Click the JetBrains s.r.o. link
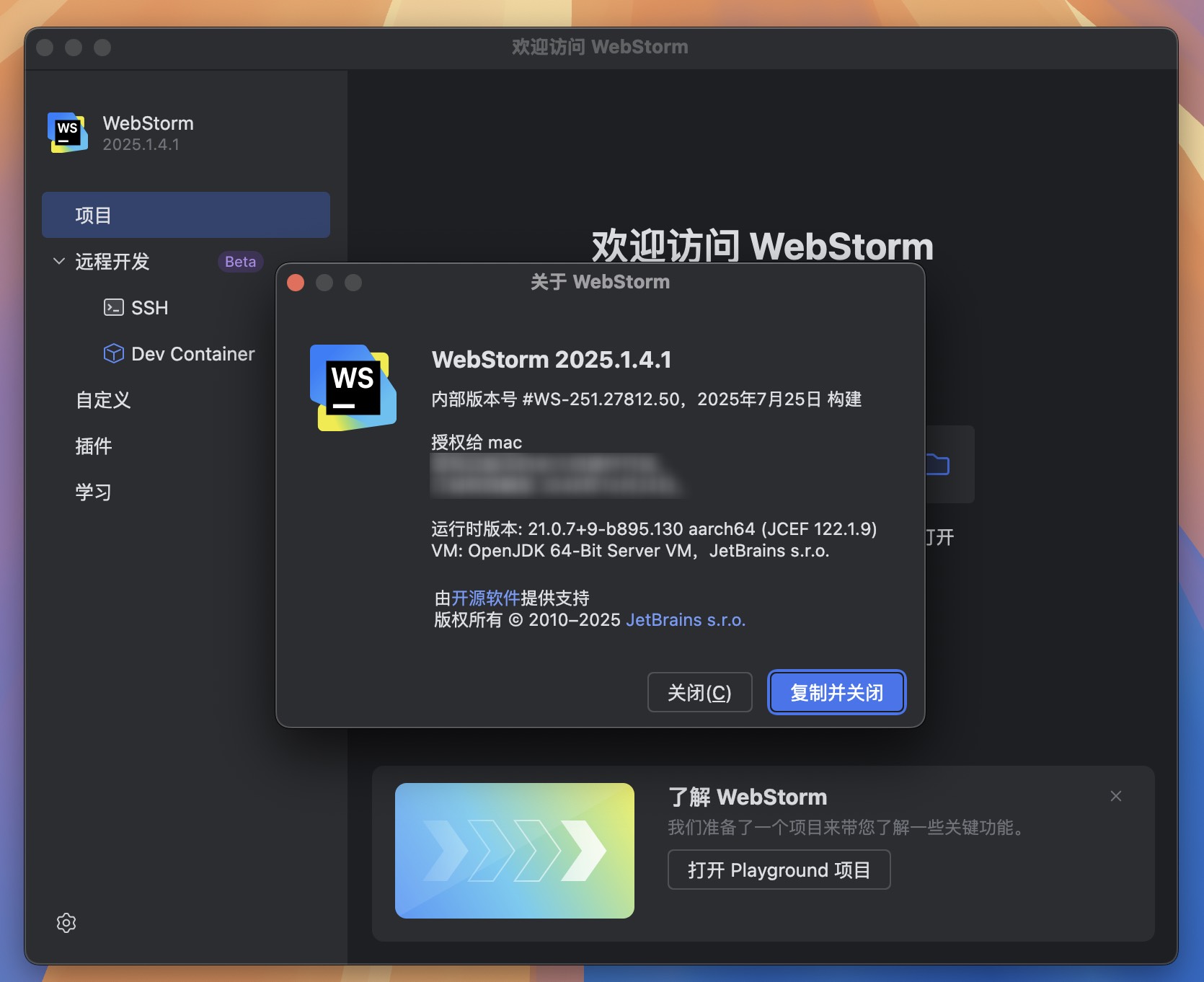The image size is (1204, 982). (x=685, y=619)
